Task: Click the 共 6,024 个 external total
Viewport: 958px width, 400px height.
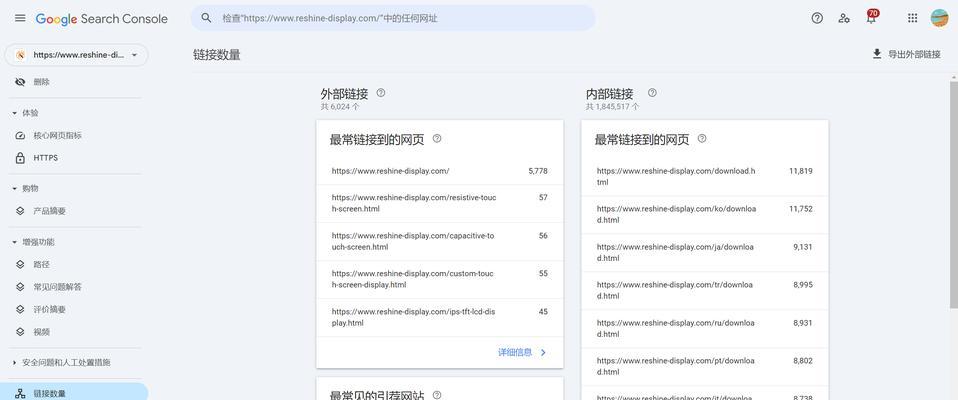Action: 340,106
